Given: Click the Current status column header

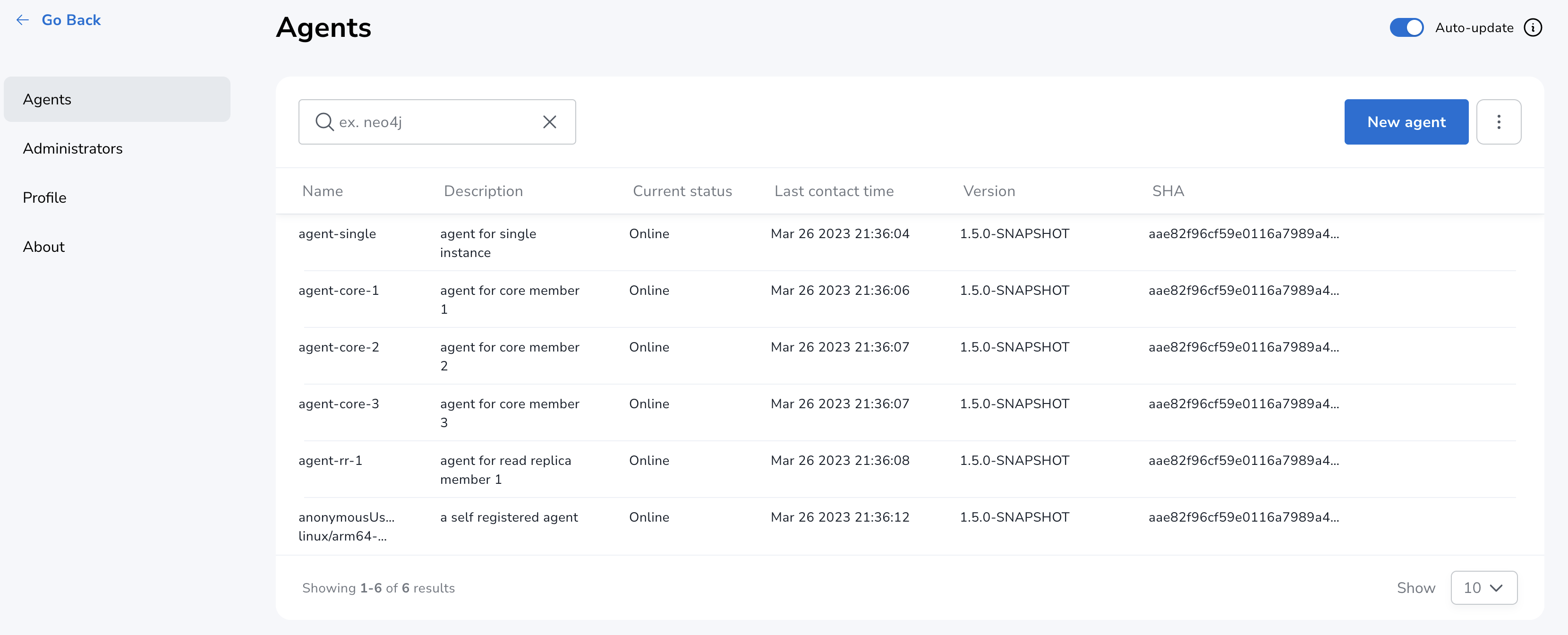Looking at the screenshot, I should pyautogui.click(x=682, y=191).
